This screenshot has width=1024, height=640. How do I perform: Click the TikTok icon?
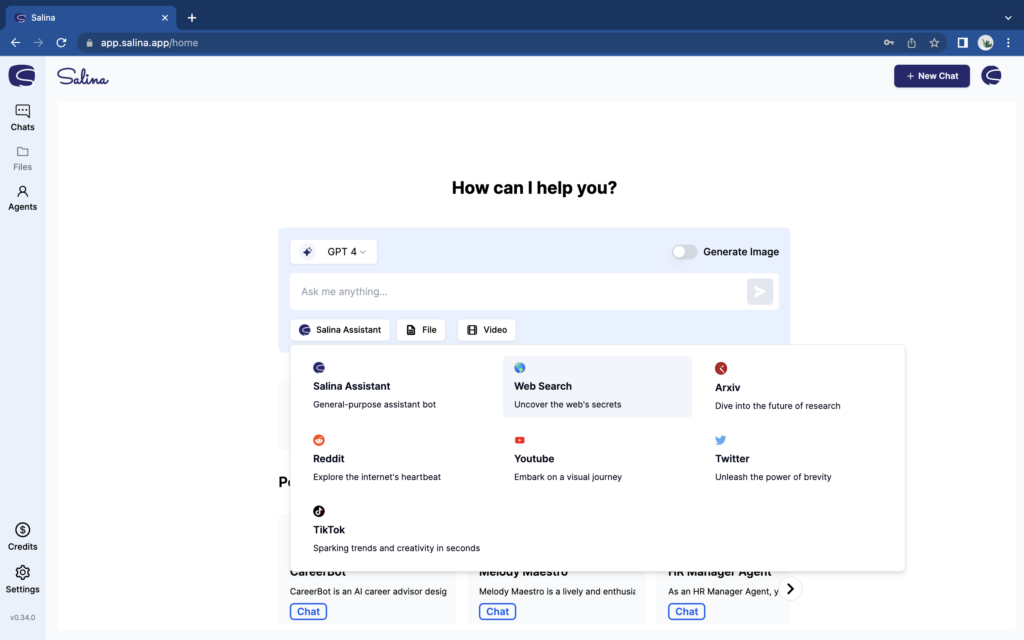tap(319, 511)
